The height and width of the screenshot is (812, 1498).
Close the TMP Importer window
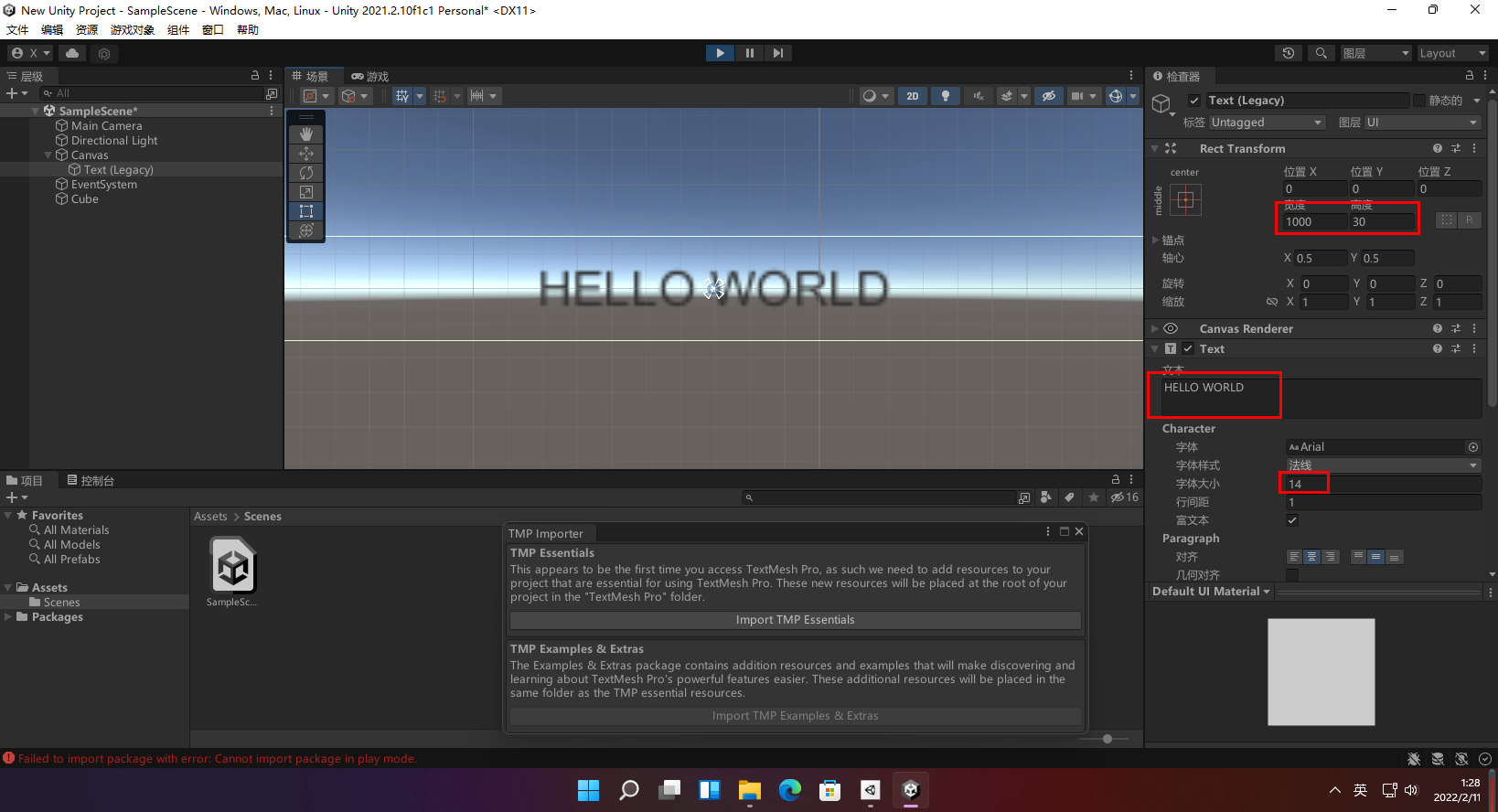point(1079,531)
